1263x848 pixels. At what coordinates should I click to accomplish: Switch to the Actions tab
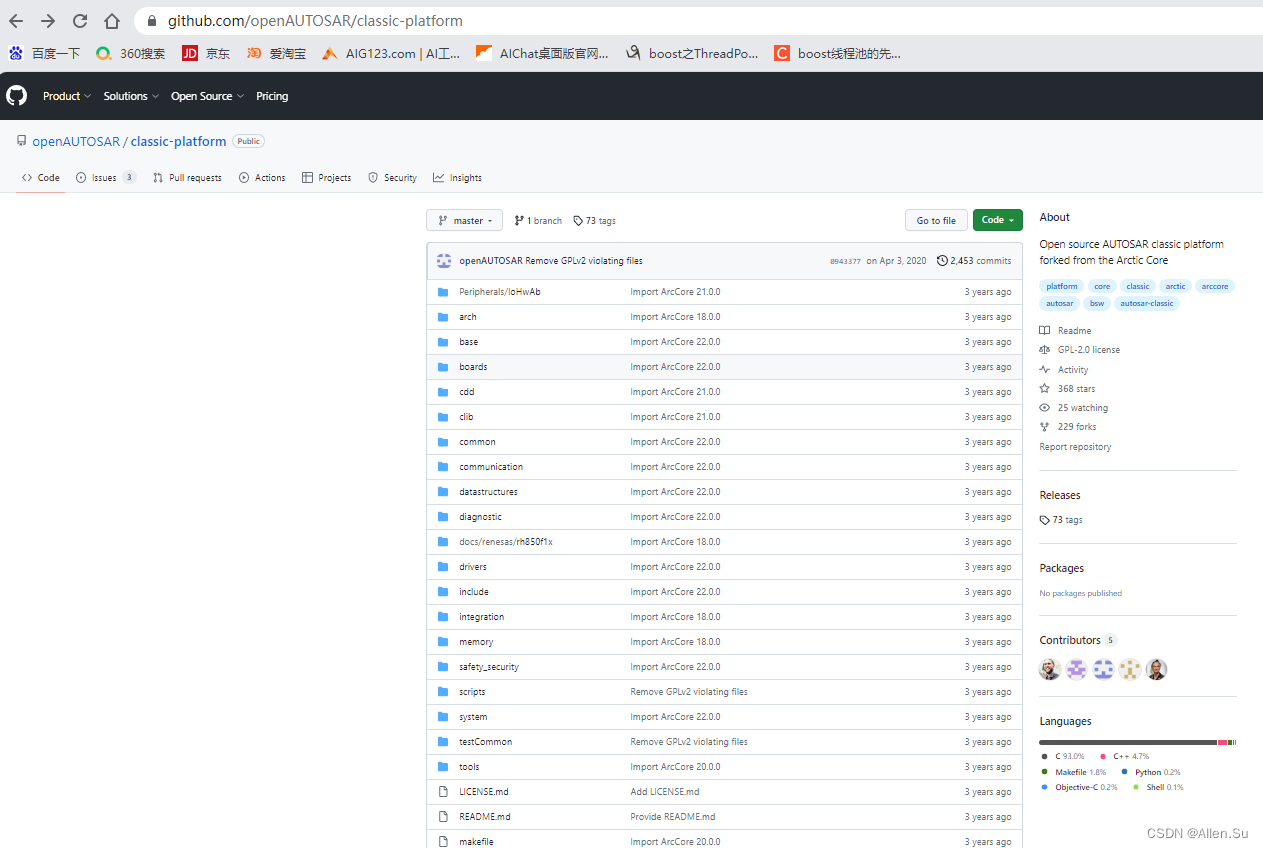[262, 178]
